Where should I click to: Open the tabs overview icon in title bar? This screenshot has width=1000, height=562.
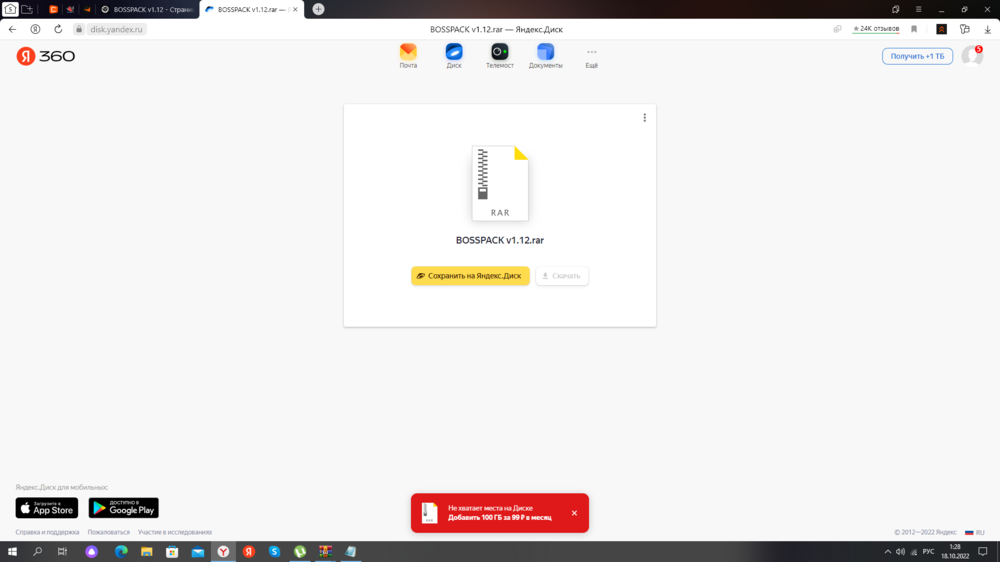pos(895,10)
